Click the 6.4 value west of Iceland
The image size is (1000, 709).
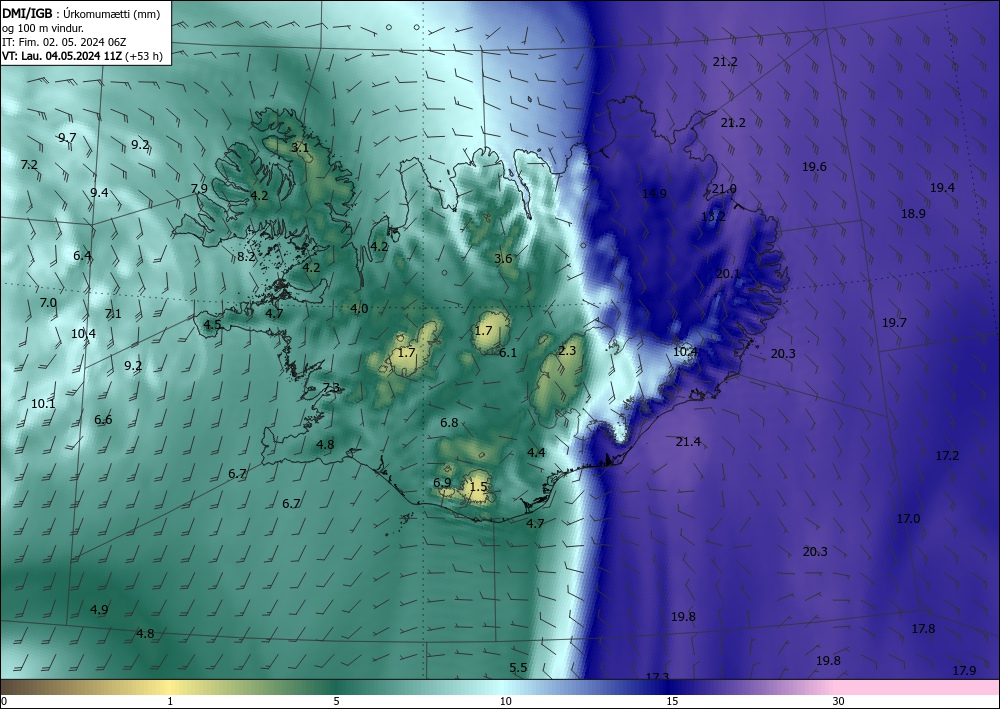(82, 256)
